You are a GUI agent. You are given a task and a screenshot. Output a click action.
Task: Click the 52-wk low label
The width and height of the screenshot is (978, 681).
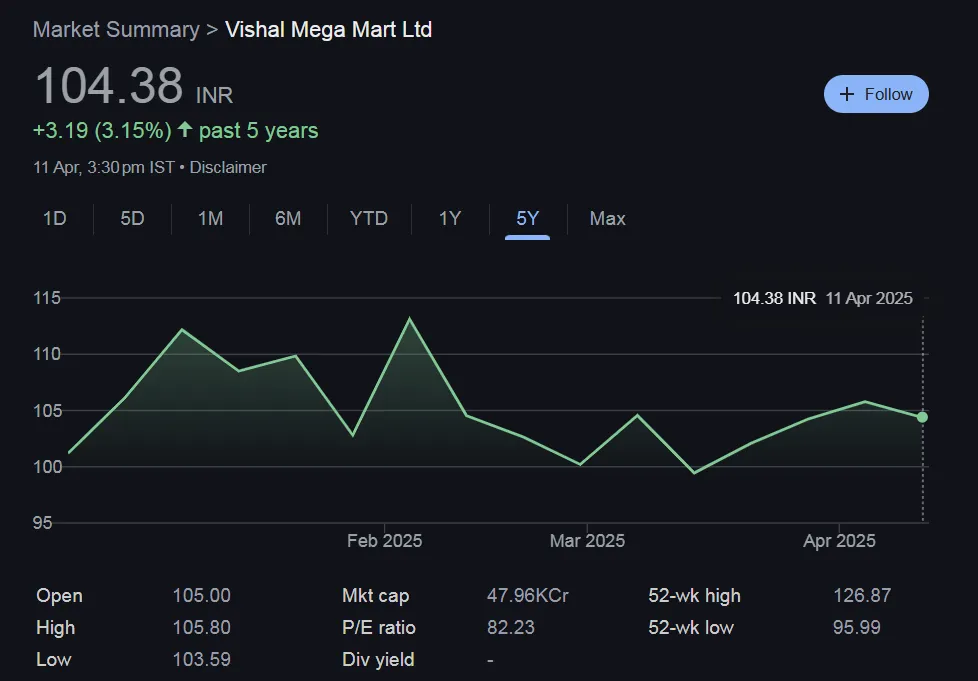click(x=691, y=627)
